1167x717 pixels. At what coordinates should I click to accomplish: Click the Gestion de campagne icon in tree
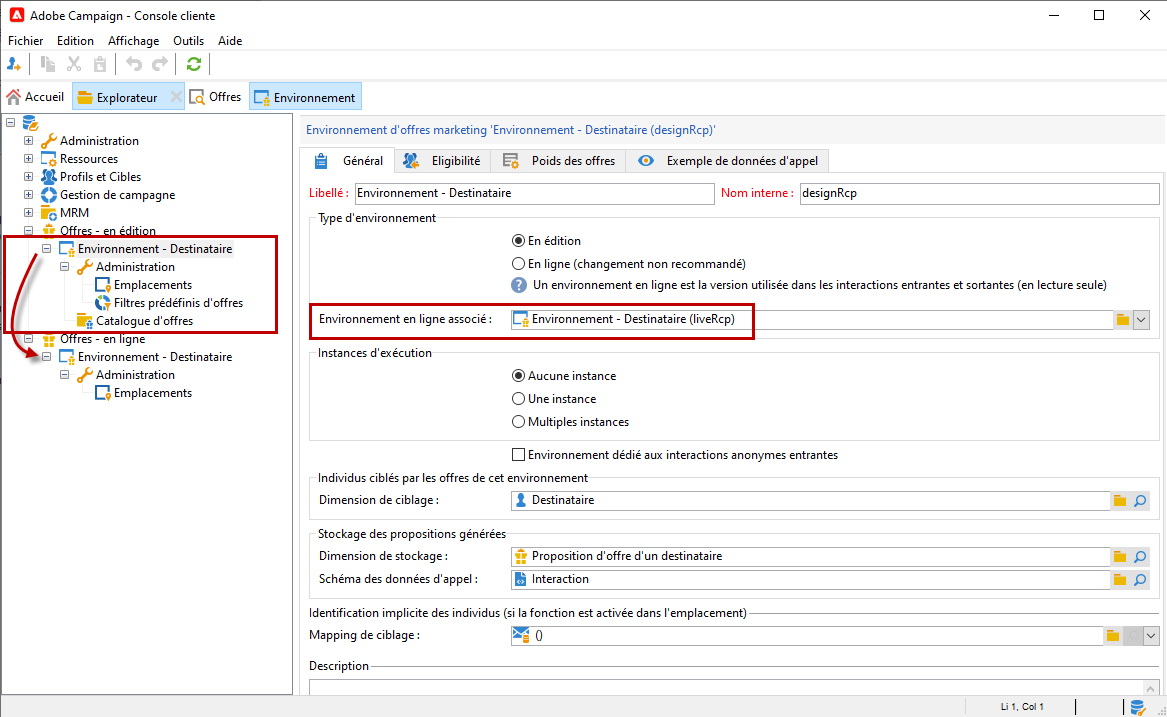[48, 195]
